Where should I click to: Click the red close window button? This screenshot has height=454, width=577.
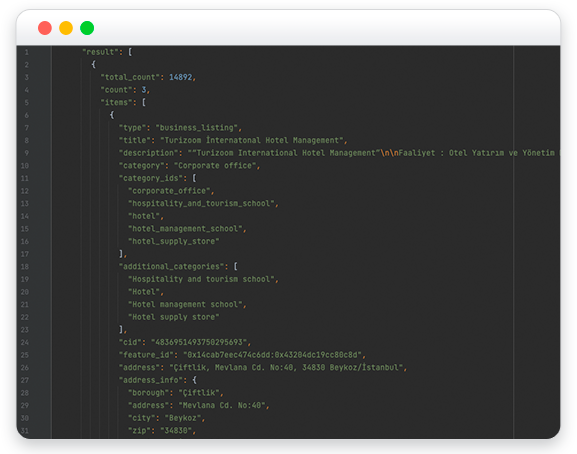tap(45, 28)
